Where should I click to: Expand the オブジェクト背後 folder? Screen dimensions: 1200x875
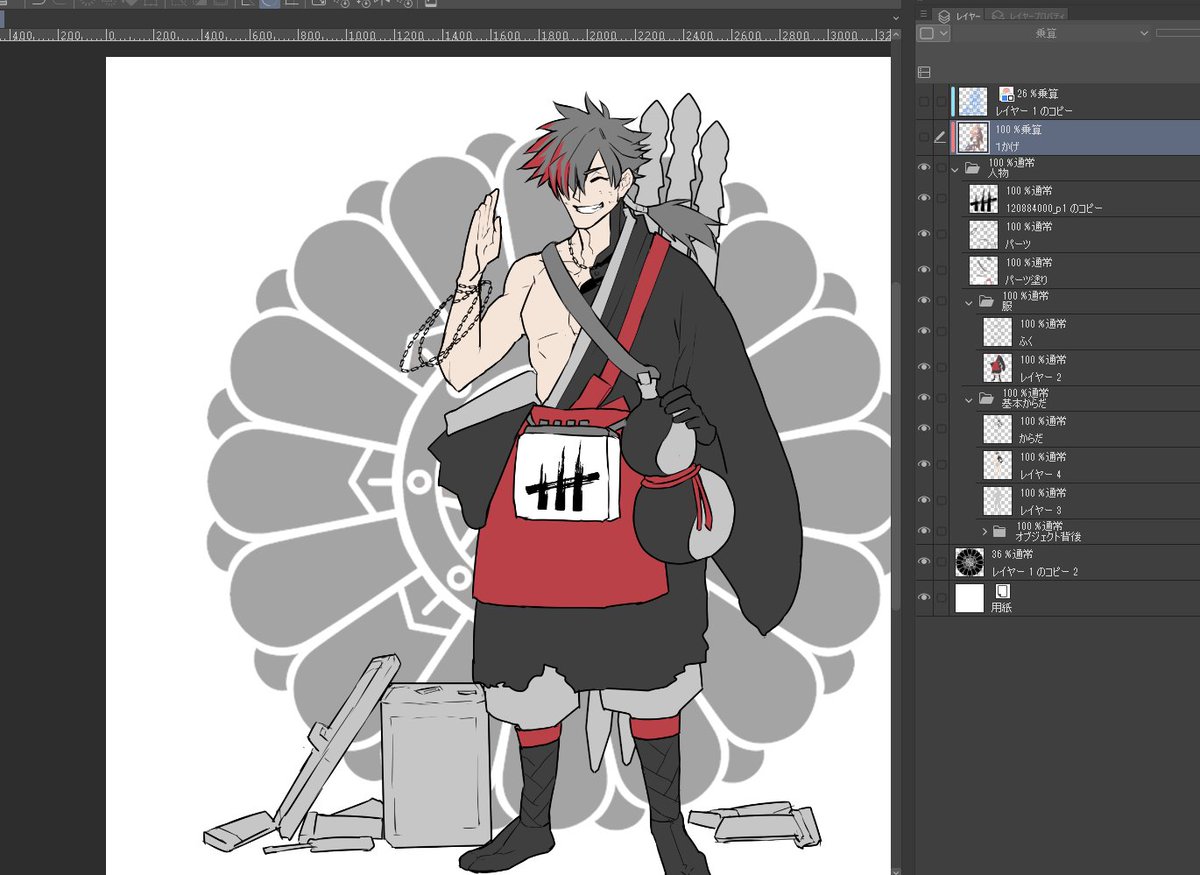point(984,531)
